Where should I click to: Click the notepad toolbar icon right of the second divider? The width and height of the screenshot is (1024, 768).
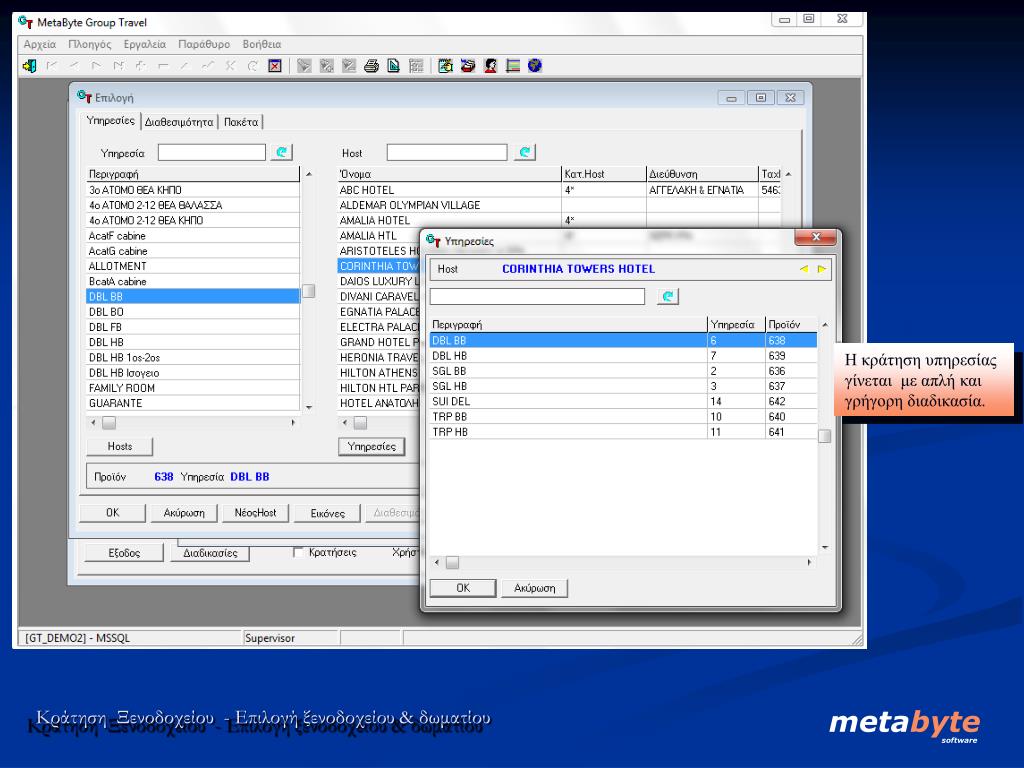point(445,65)
